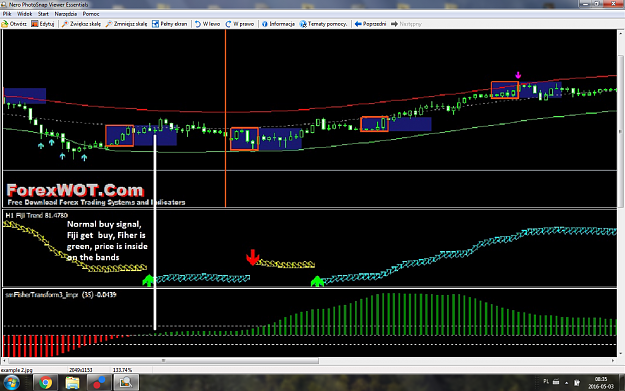Go to previous image with Poprzedni

pos(370,24)
